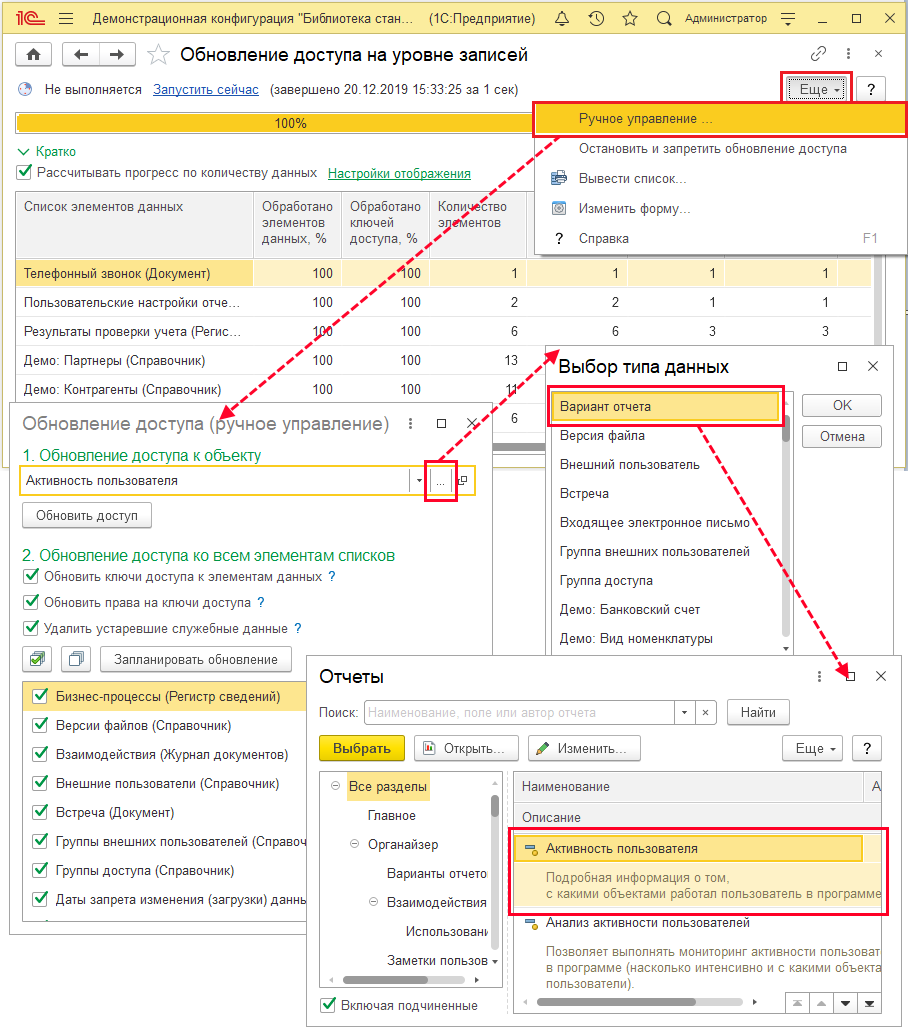Move to last item arrow in Отчеты

pos(870,1004)
